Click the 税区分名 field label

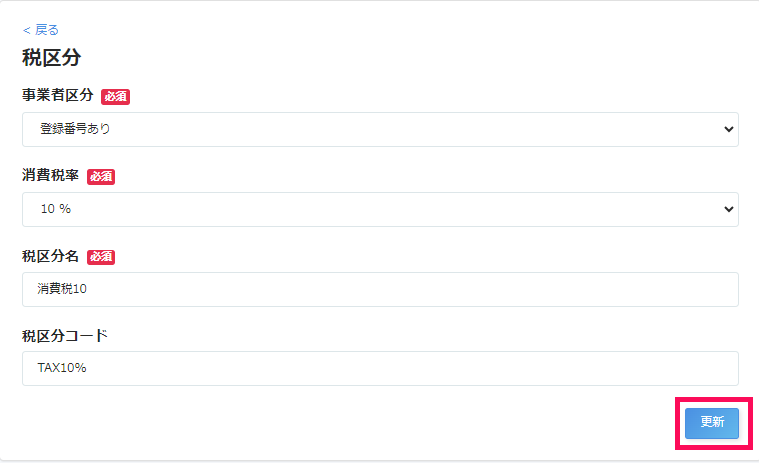[51, 256]
